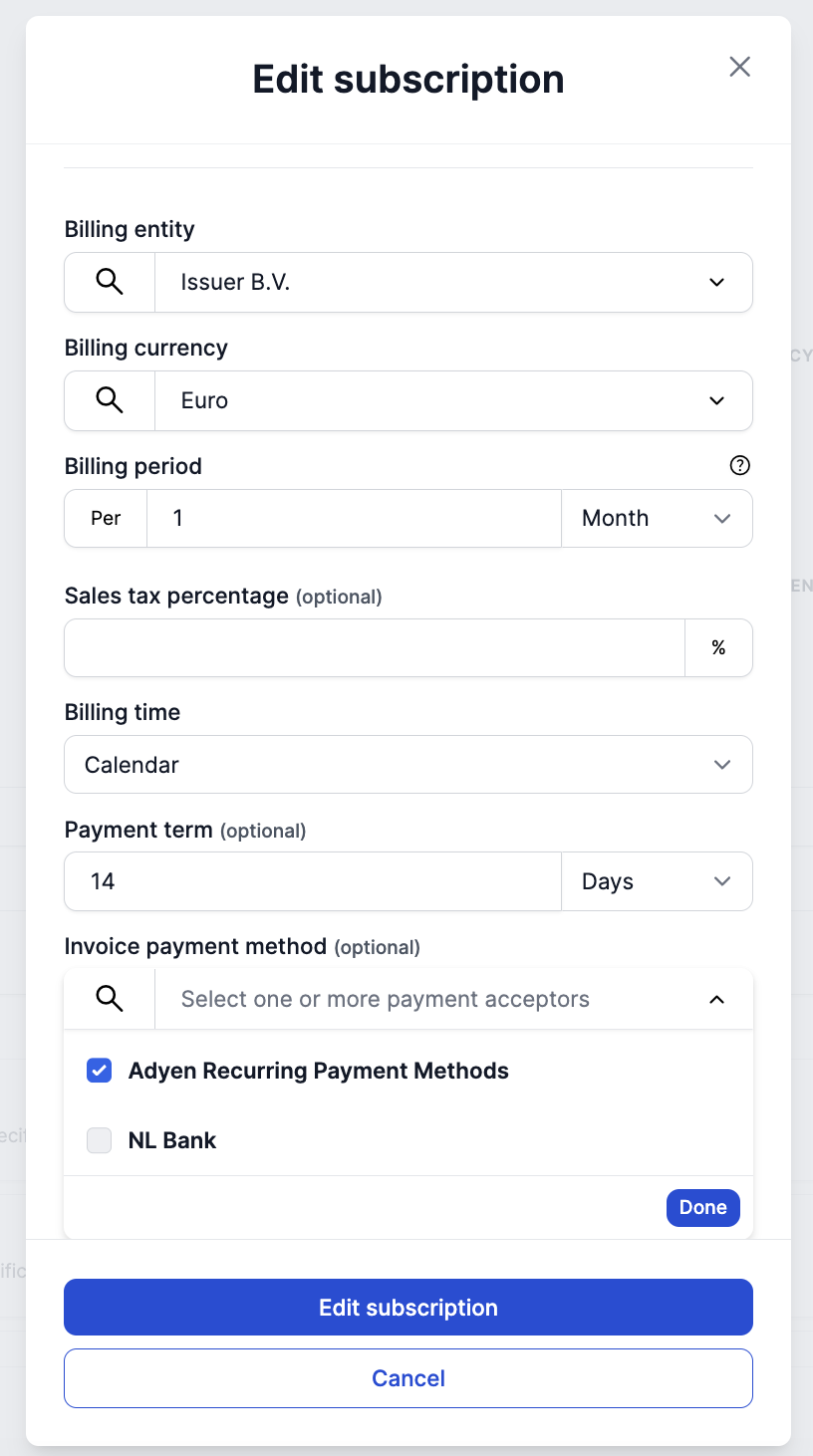The height and width of the screenshot is (1456, 813).
Task: Cancel editing the subscription
Action: tap(408, 1378)
